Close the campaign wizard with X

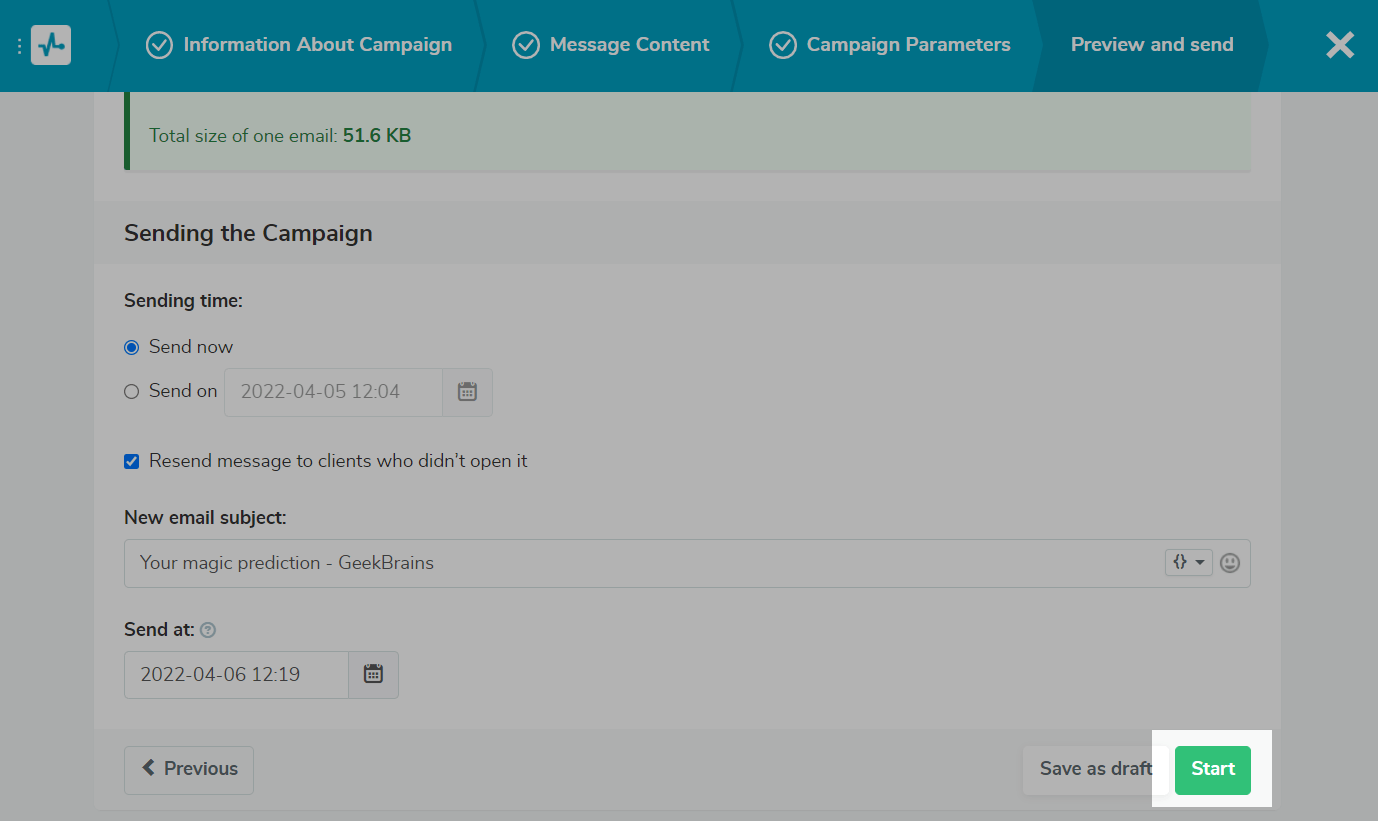[x=1339, y=45]
